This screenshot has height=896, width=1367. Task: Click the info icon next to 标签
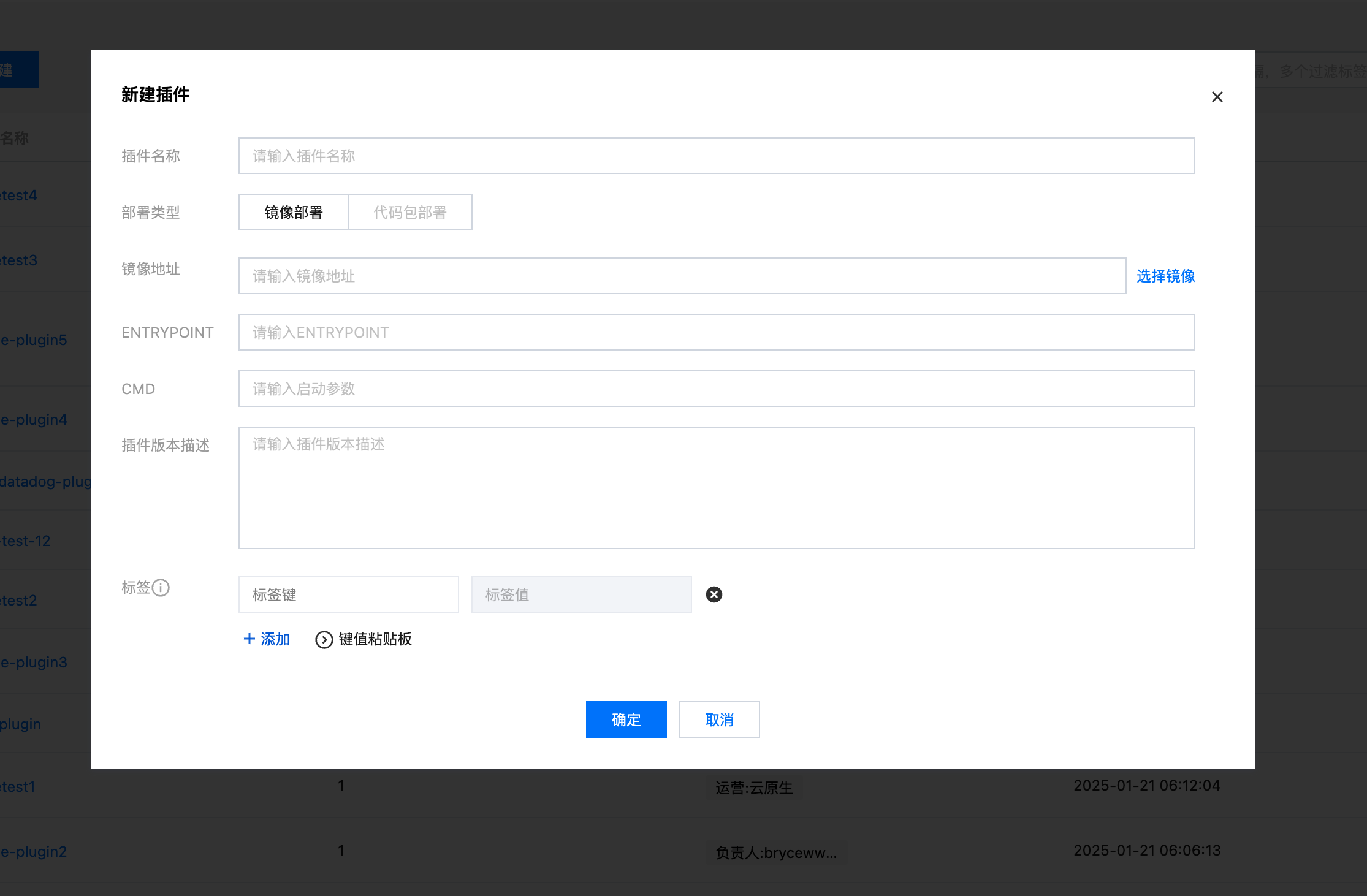(x=161, y=588)
